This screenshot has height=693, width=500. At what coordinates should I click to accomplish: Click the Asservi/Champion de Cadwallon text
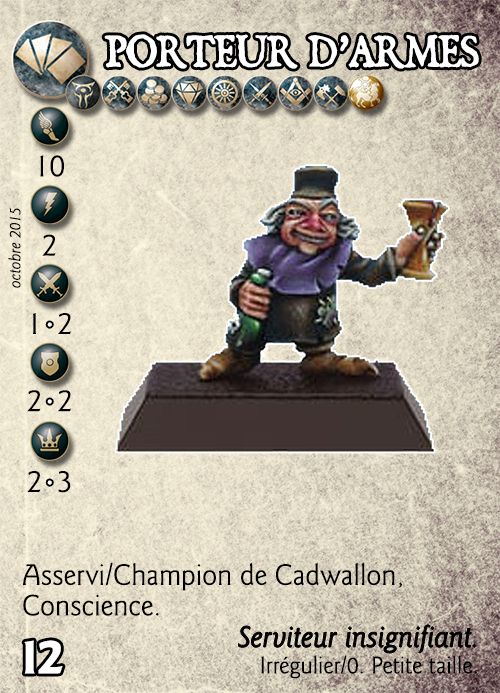tap(212, 577)
